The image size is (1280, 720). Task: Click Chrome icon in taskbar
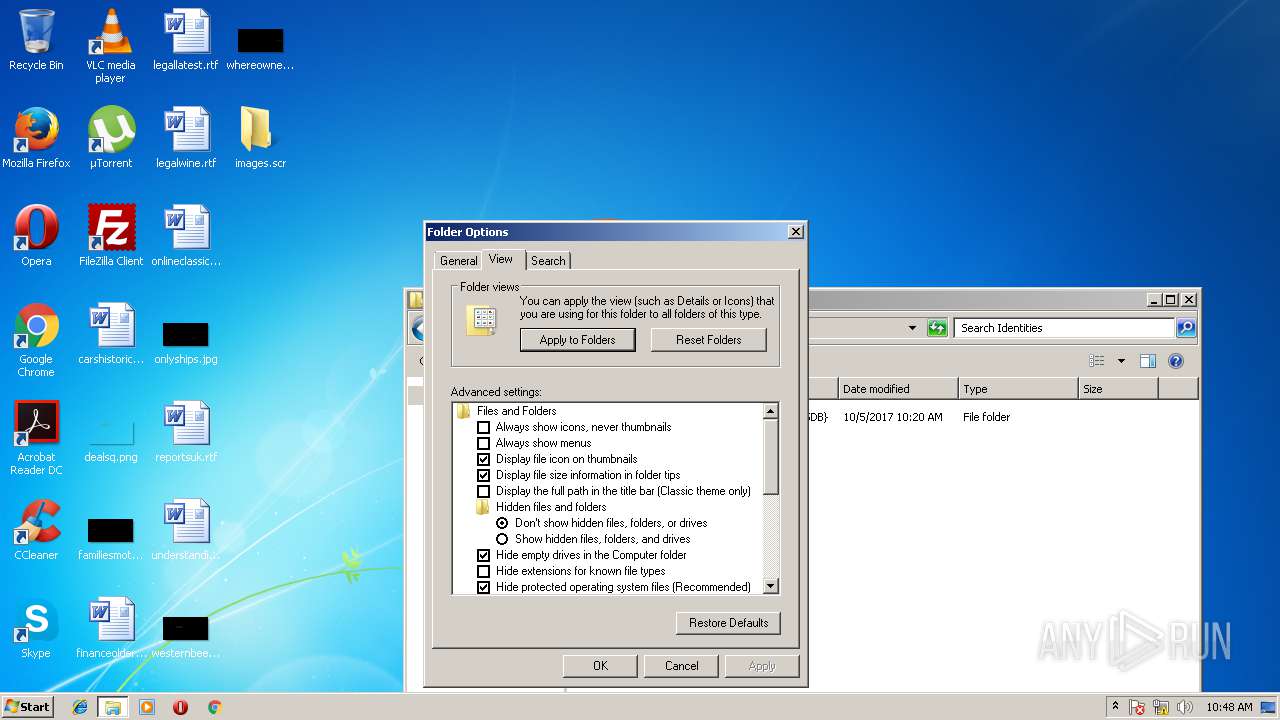coord(214,707)
